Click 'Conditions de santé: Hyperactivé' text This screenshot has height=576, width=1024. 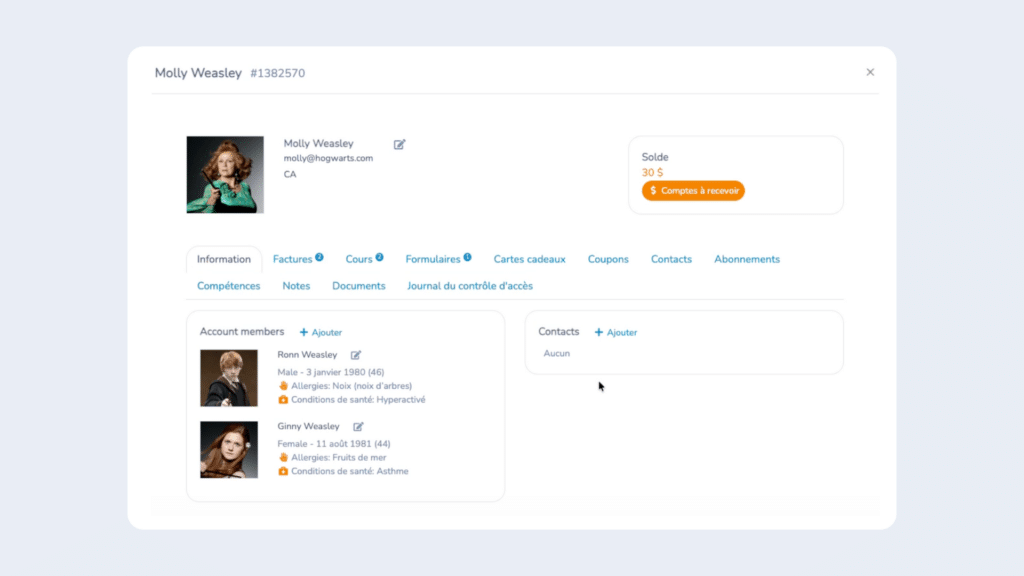tap(358, 400)
